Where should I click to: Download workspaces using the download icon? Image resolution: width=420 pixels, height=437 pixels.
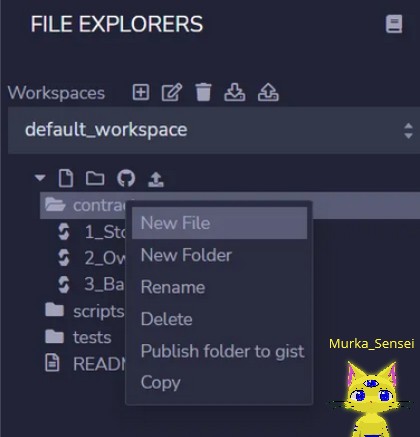point(235,92)
